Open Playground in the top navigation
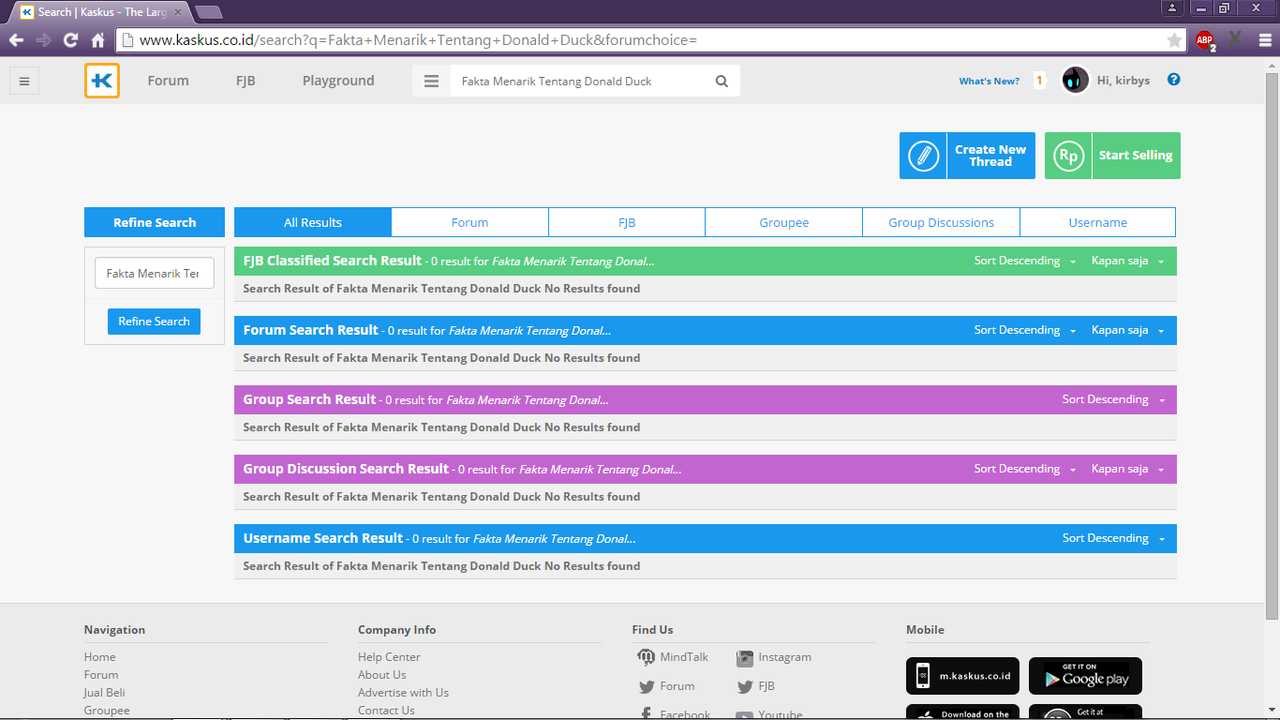The width and height of the screenshot is (1280, 720). coord(338,81)
